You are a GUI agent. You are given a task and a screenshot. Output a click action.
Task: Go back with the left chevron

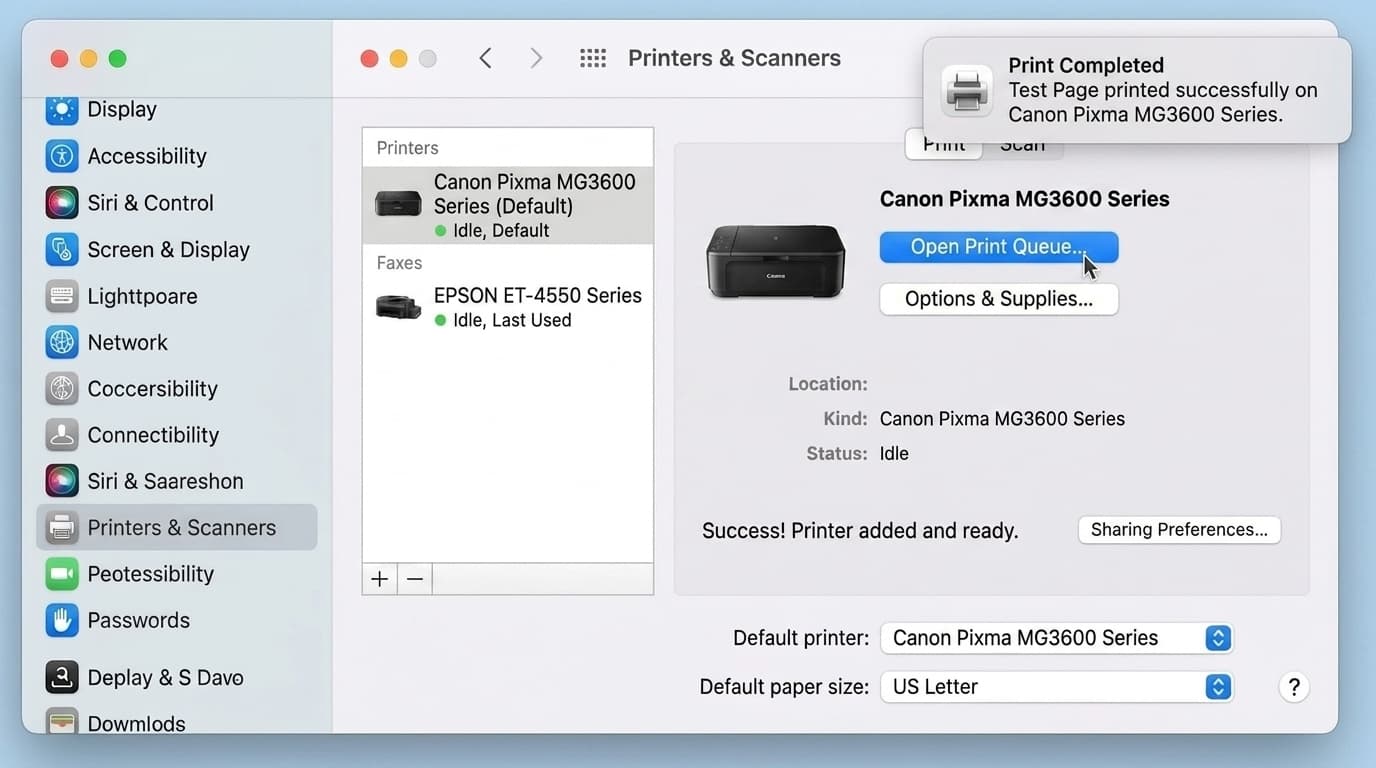click(486, 58)
